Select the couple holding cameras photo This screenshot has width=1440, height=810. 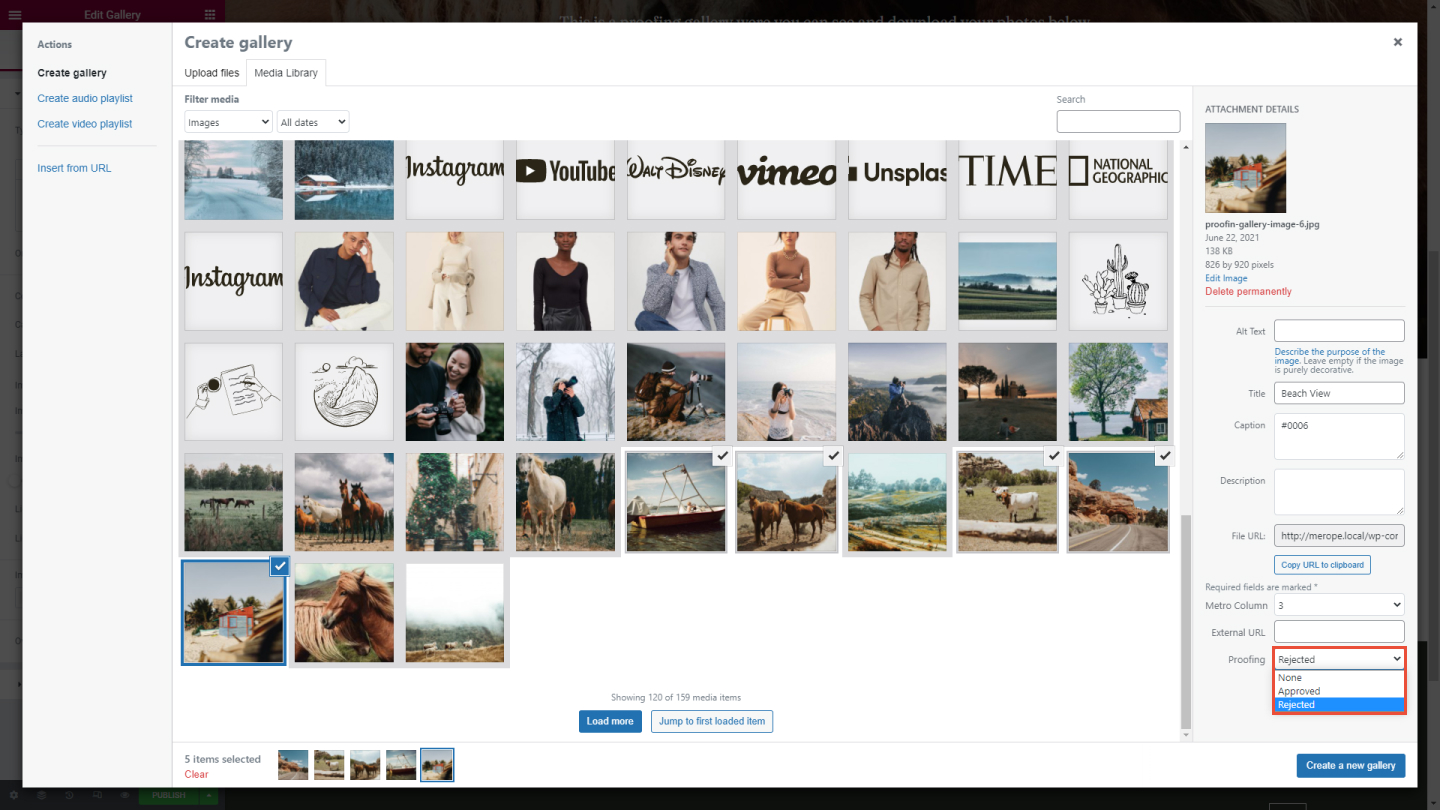(x=455, y=392)
